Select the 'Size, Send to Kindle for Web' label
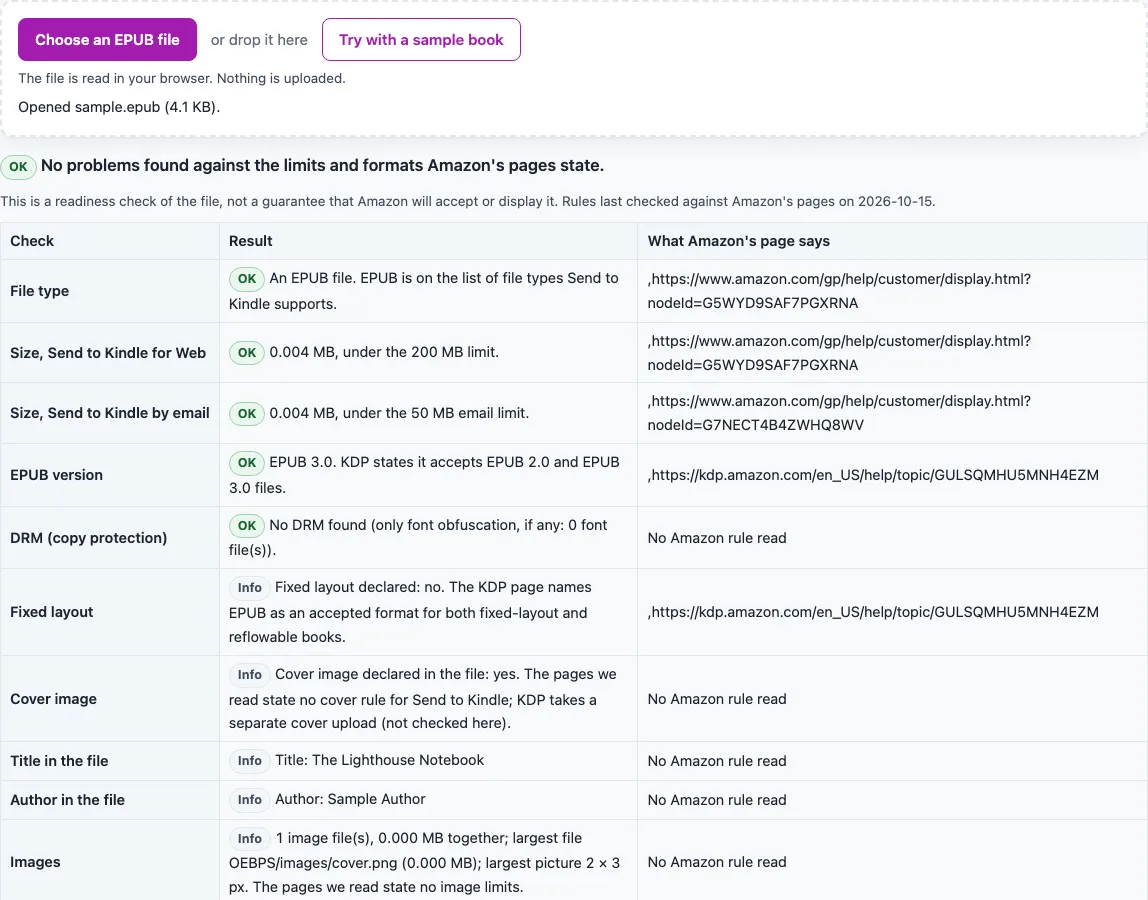1148x900 pixels. (x=108, y=353)
